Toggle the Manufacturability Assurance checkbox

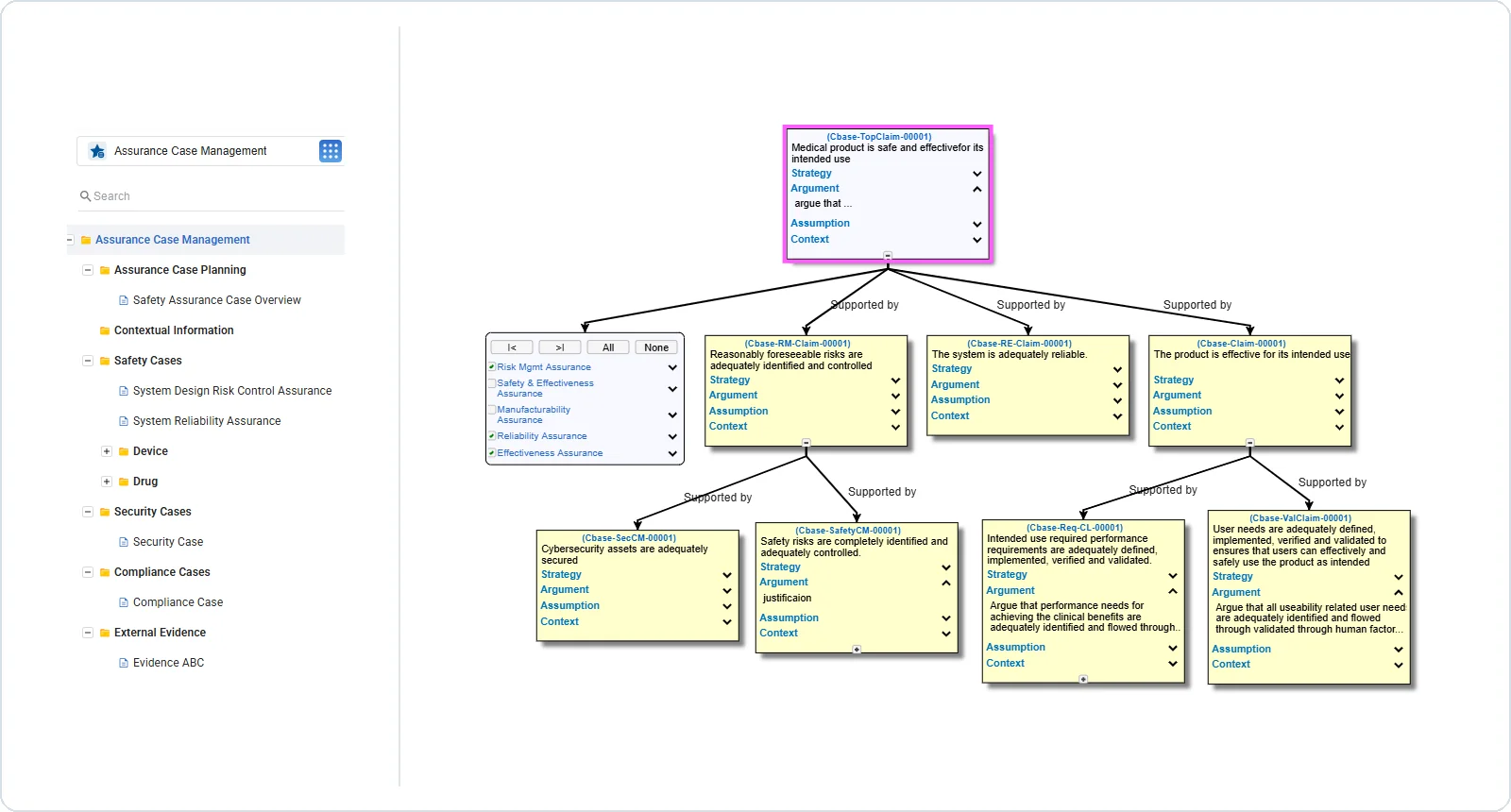click(492, 410)
